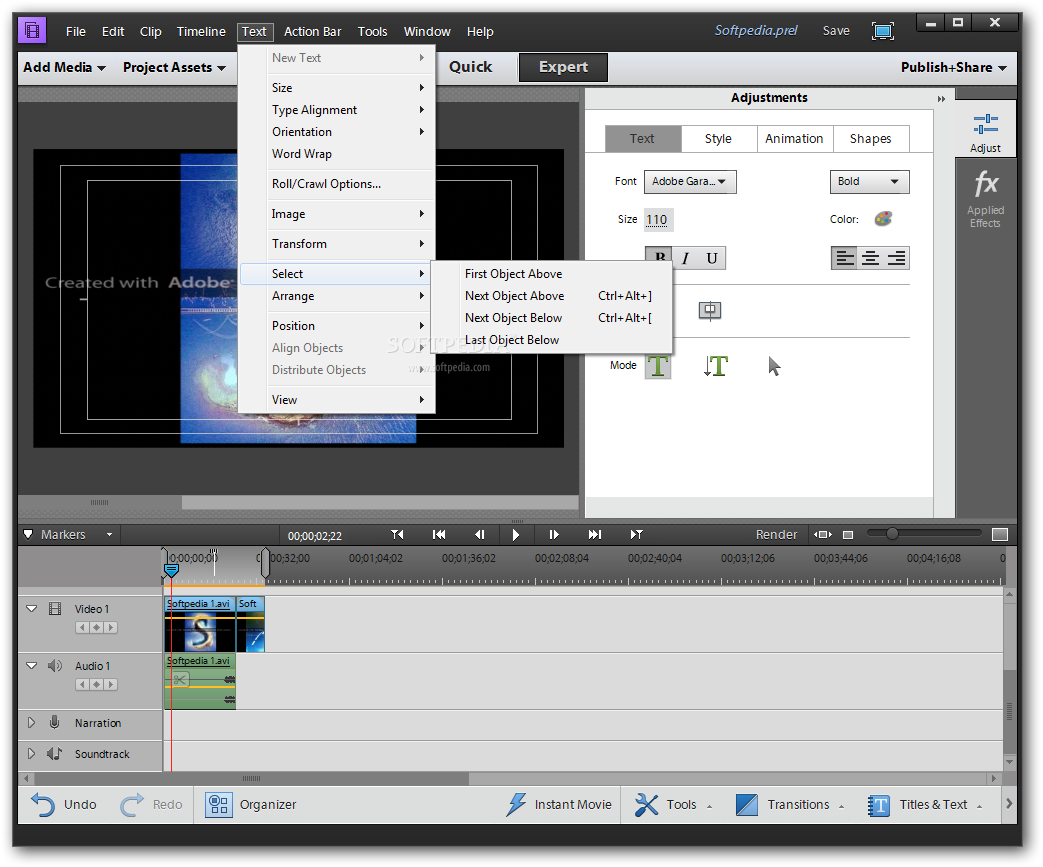
Task: Toggle underline text style
Action: coord(712,258)
